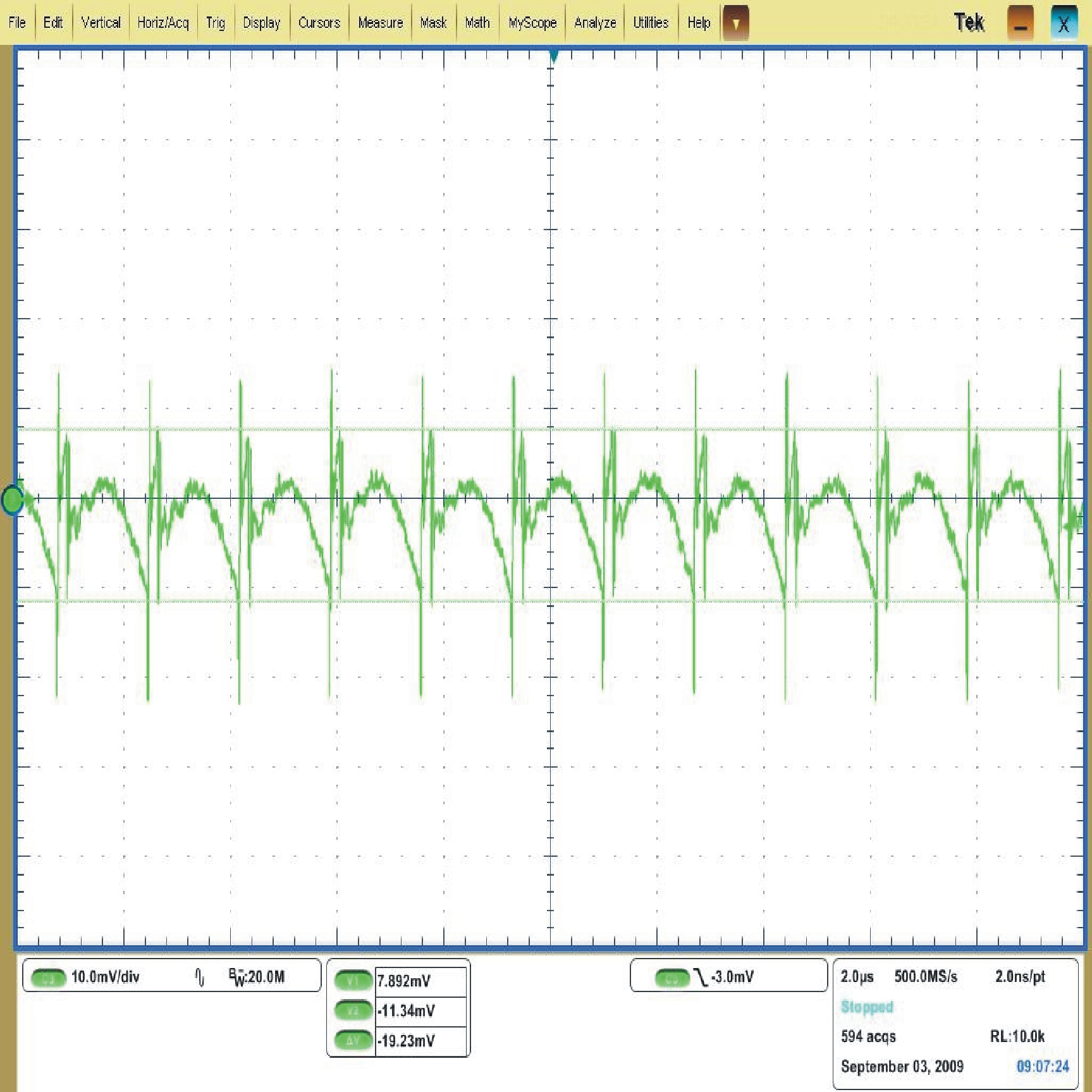Click the trigger position marker atop graticule
The width and height of the screenshot is (1092, 1092).
(554, 57)
